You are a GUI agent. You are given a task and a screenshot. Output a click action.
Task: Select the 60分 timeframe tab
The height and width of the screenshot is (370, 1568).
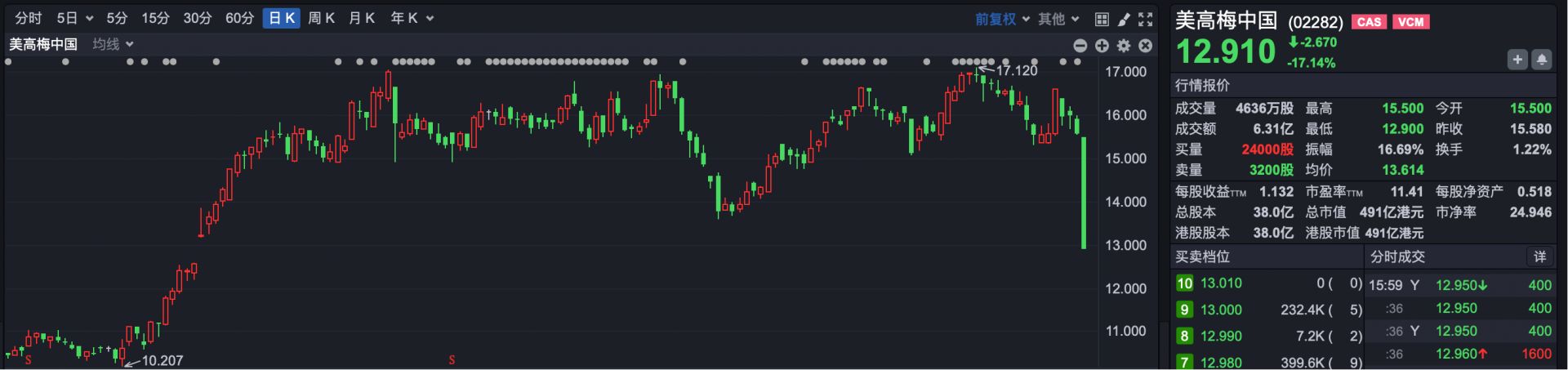239,18
